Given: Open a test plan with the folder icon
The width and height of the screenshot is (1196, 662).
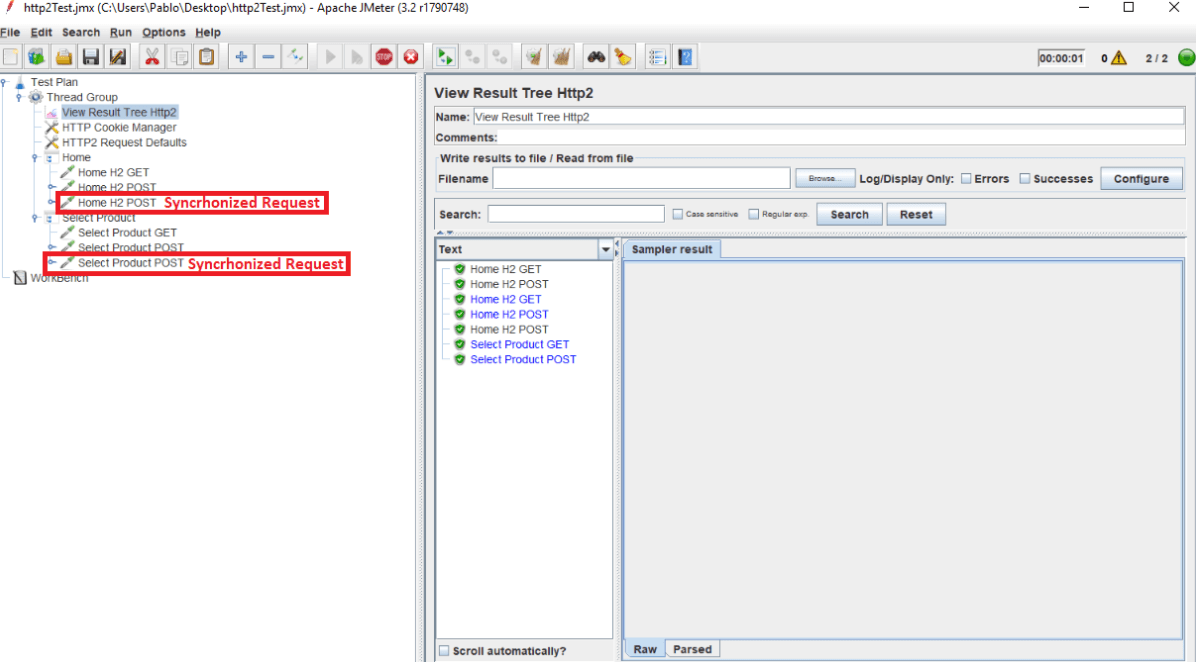Looking at the screenshot, I should tap(63, 56).
